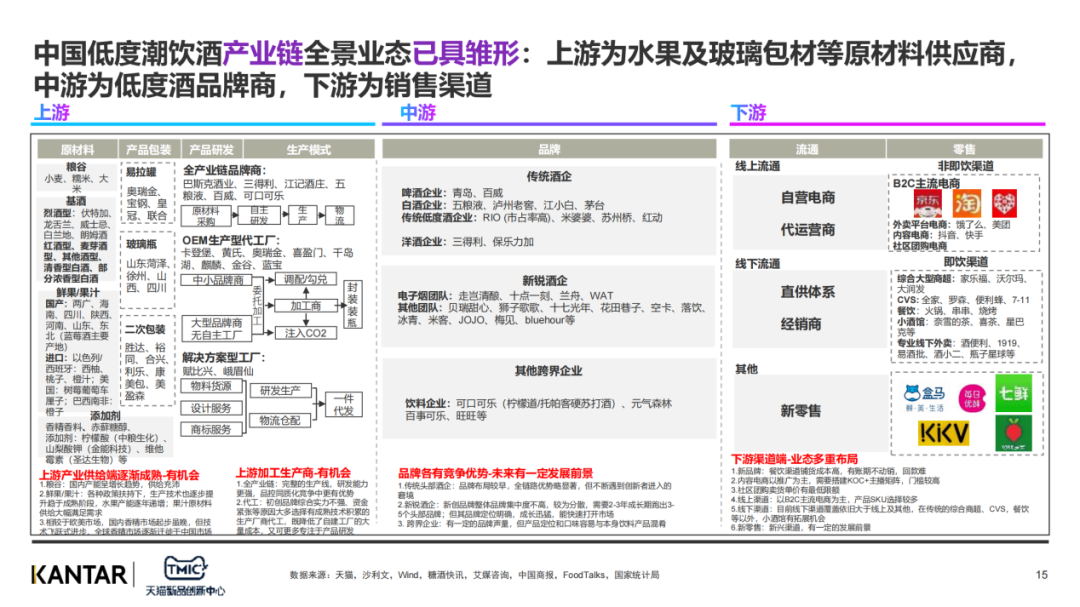This screenshot has width=1080, height=607.
Task: Click the 中小品牌商 box
Action: pyautogui.click(x=216, y=280)
